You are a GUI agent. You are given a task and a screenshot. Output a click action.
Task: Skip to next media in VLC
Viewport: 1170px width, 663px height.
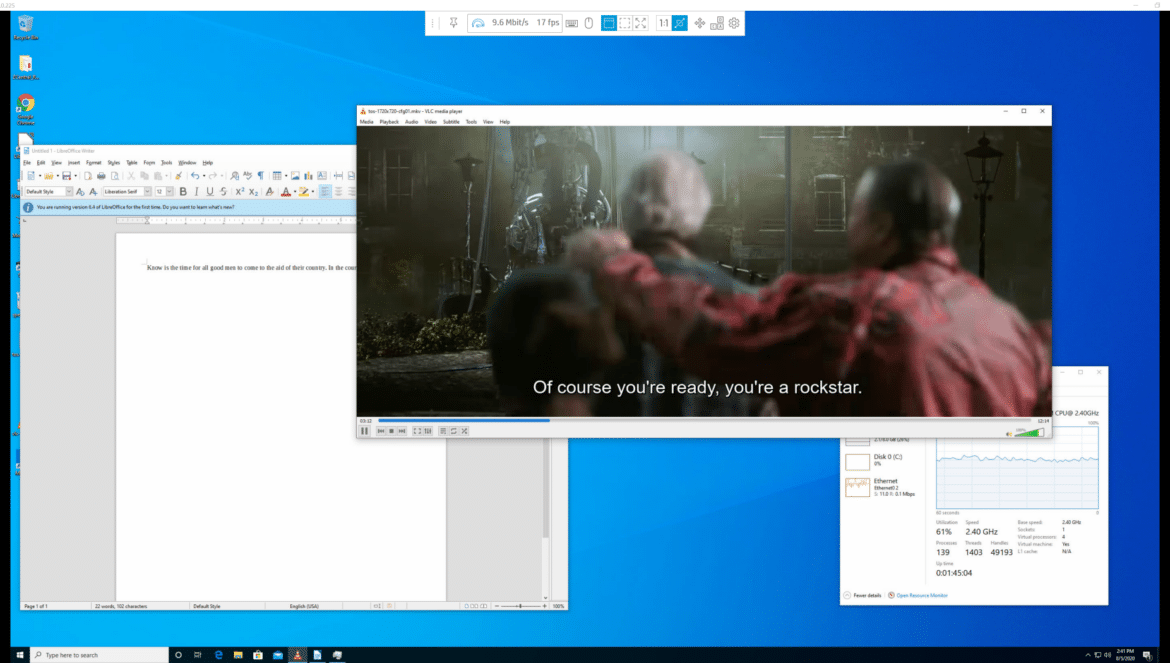click(402, 431)
